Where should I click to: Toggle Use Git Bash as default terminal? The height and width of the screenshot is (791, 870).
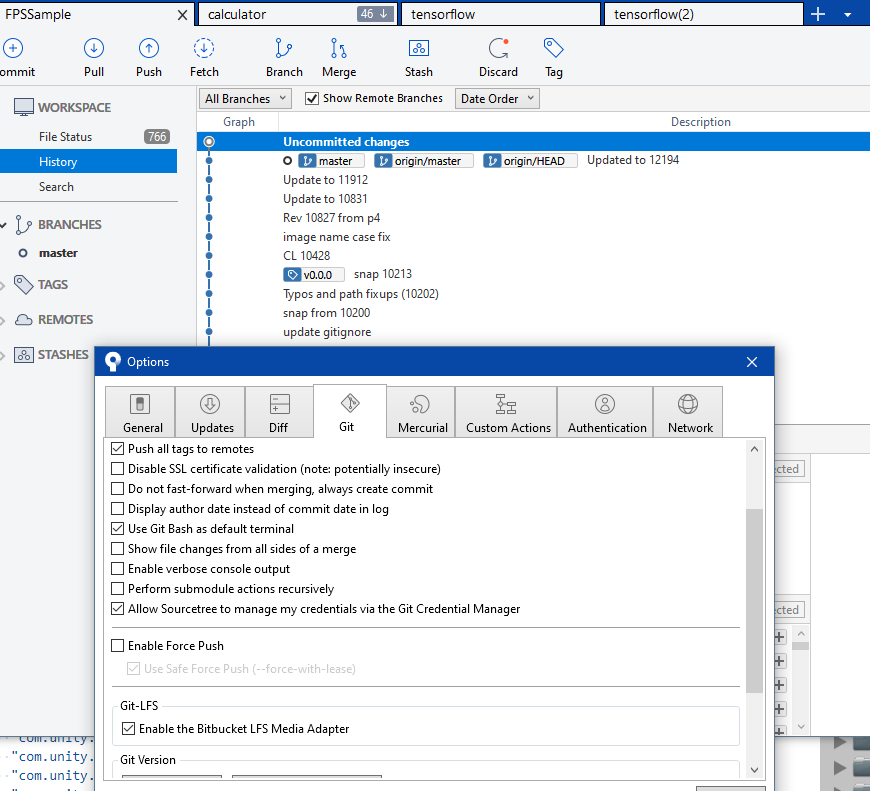(x=118, y=529)
